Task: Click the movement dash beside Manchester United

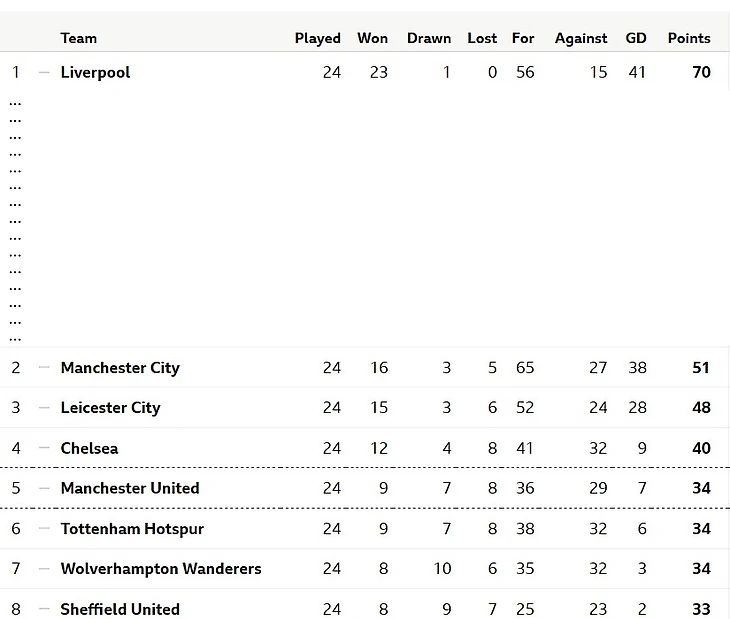Action: (44, 488)
